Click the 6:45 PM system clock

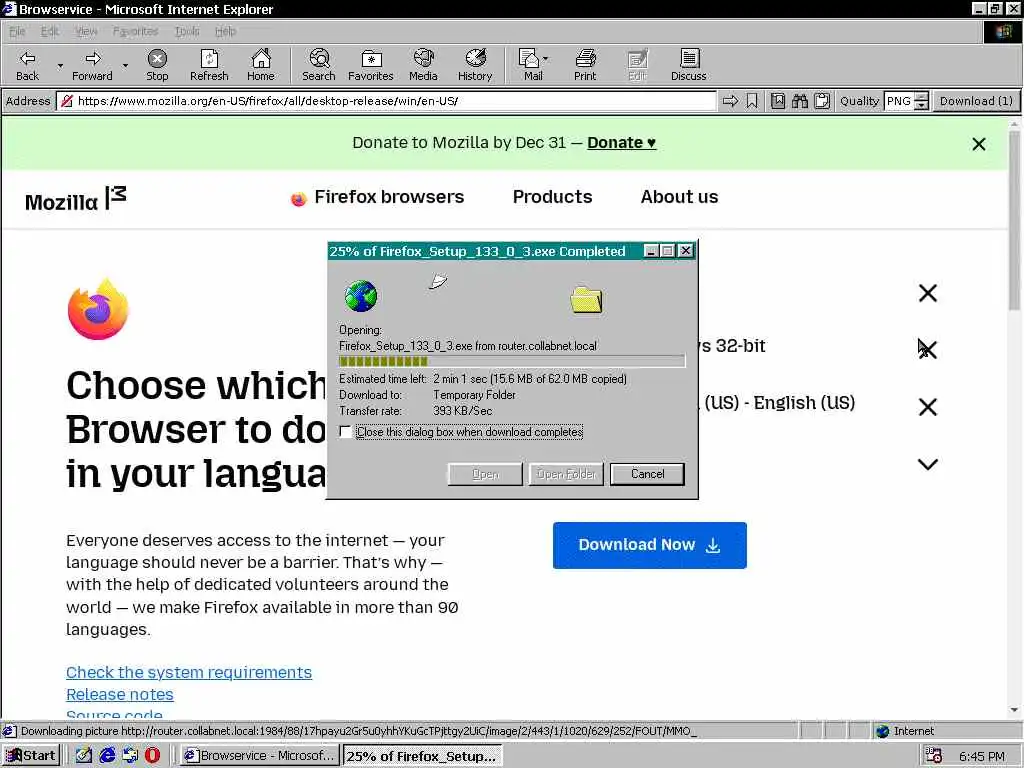point(982,756)
